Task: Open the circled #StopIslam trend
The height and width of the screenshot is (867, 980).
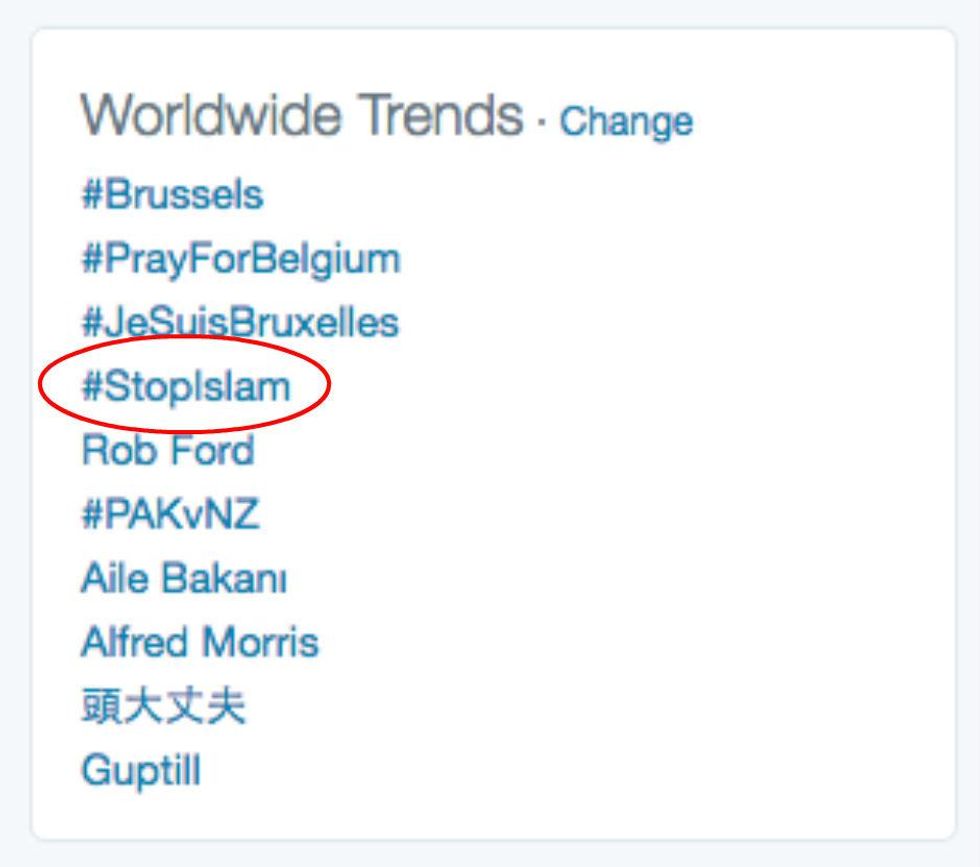Action: 186,386
